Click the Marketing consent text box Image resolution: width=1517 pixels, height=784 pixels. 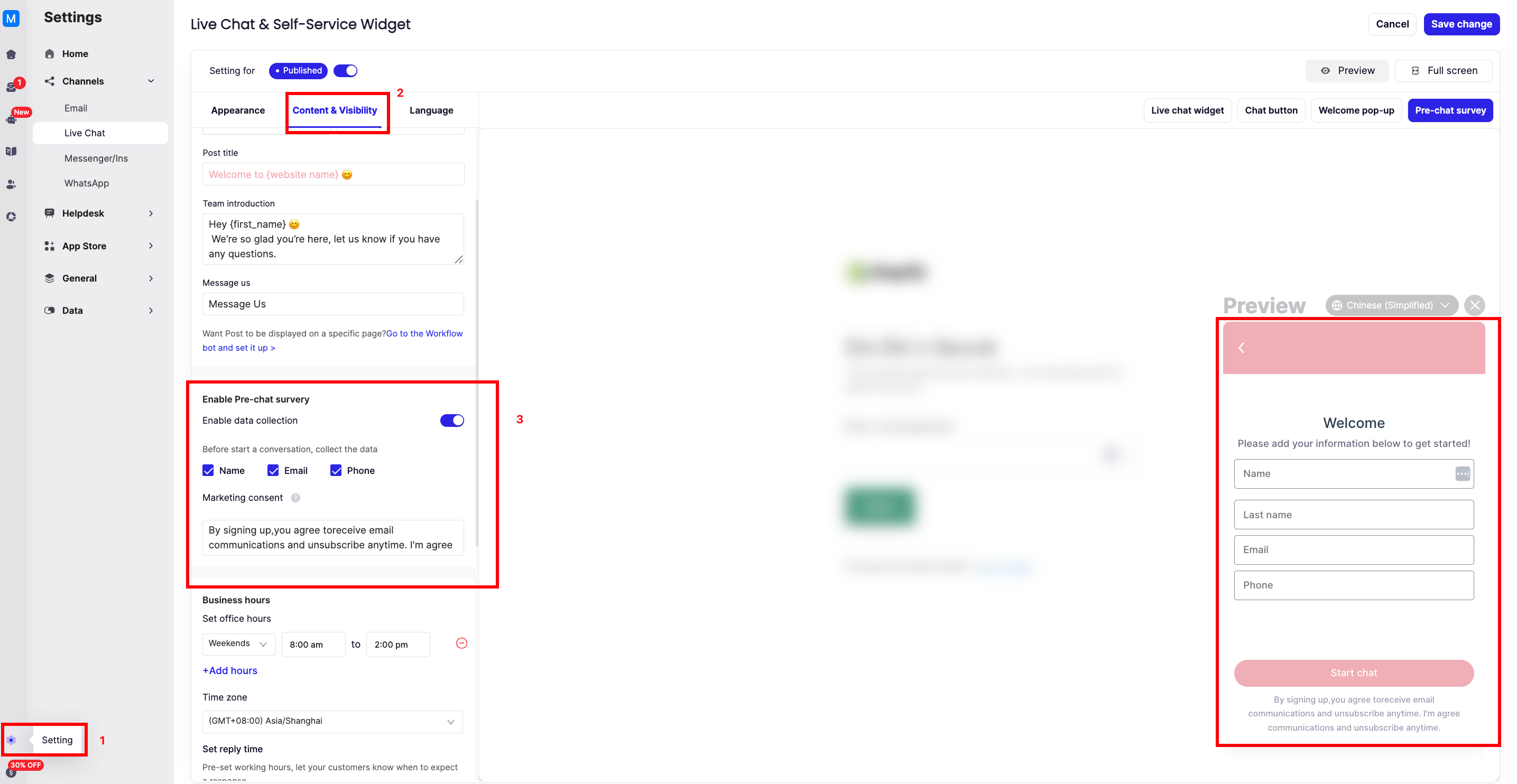(334, 537)
